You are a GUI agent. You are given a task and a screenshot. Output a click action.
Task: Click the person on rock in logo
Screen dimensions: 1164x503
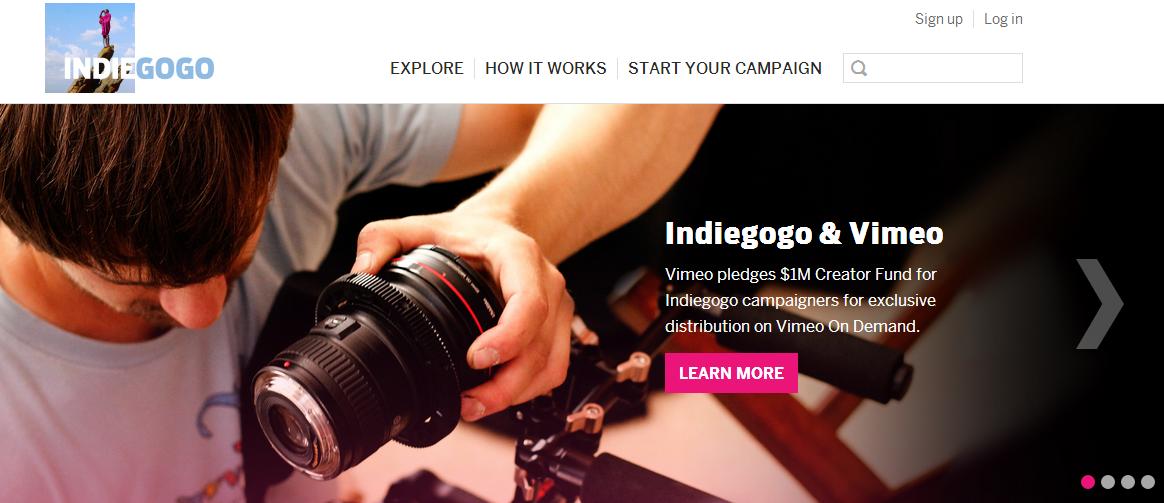click(x=105, y=26)
